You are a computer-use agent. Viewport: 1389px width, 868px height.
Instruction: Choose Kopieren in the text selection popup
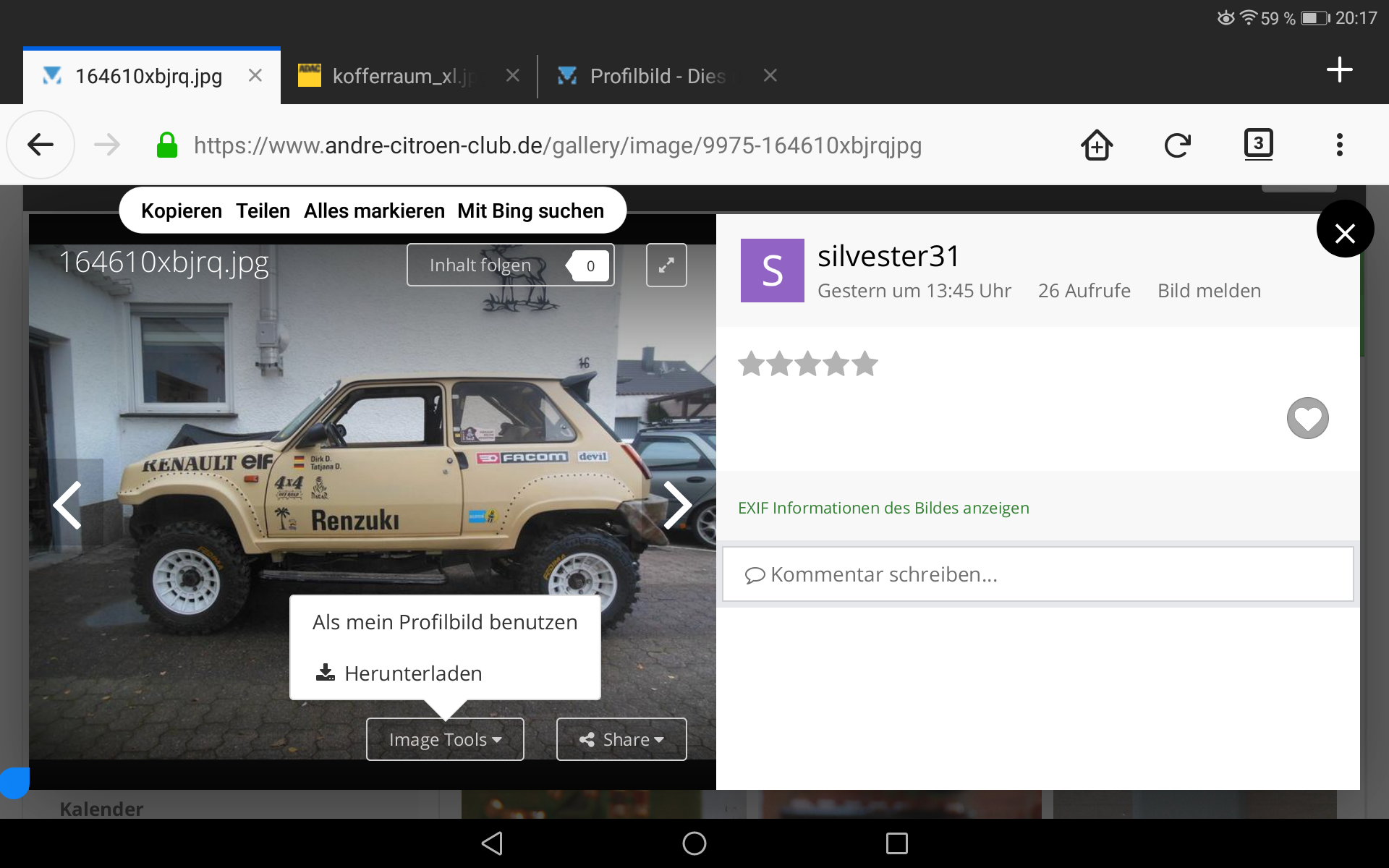point(182,210)
